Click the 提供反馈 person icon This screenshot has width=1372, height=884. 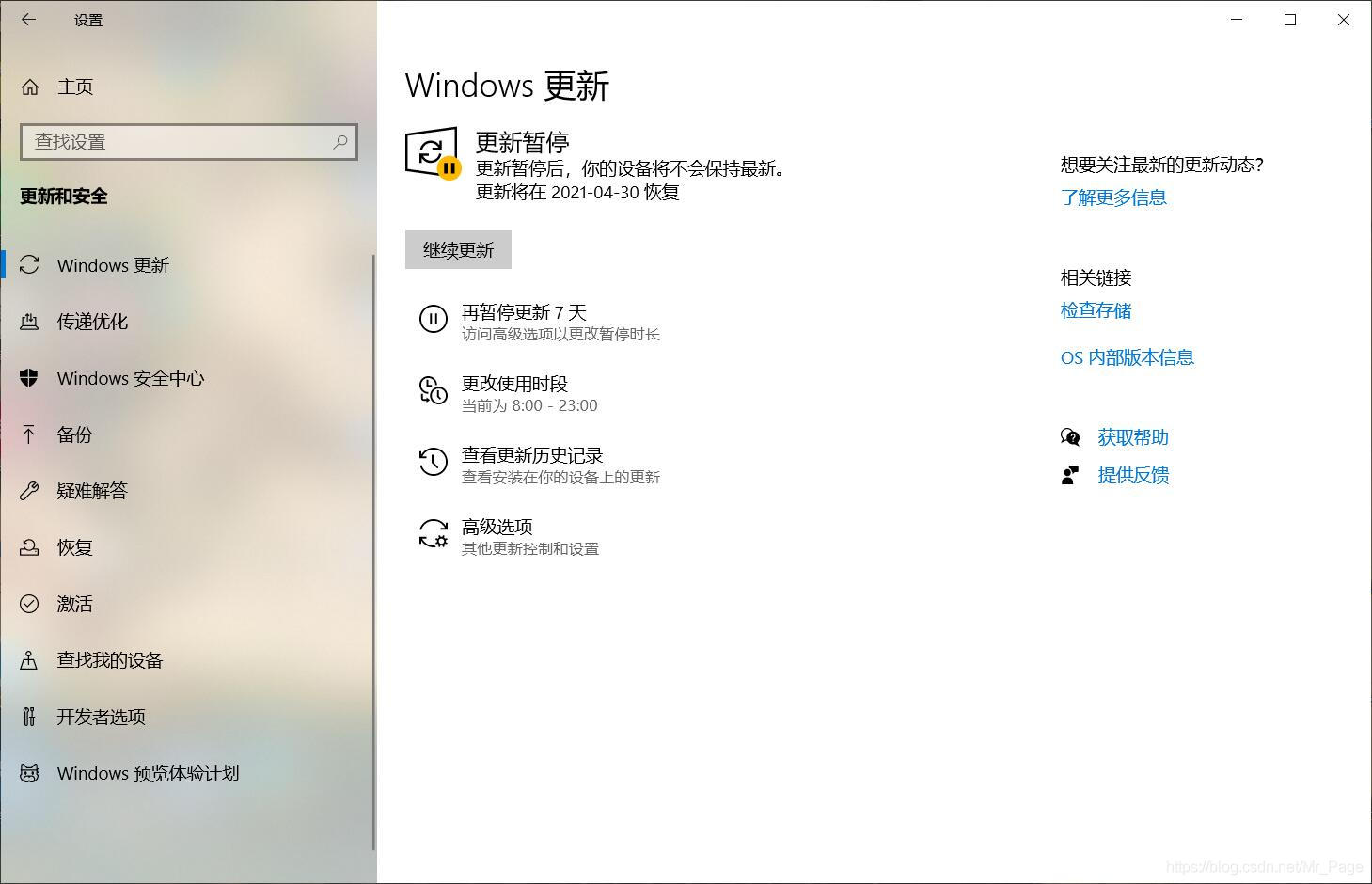pyautogui.click(x=1070, y=475)
